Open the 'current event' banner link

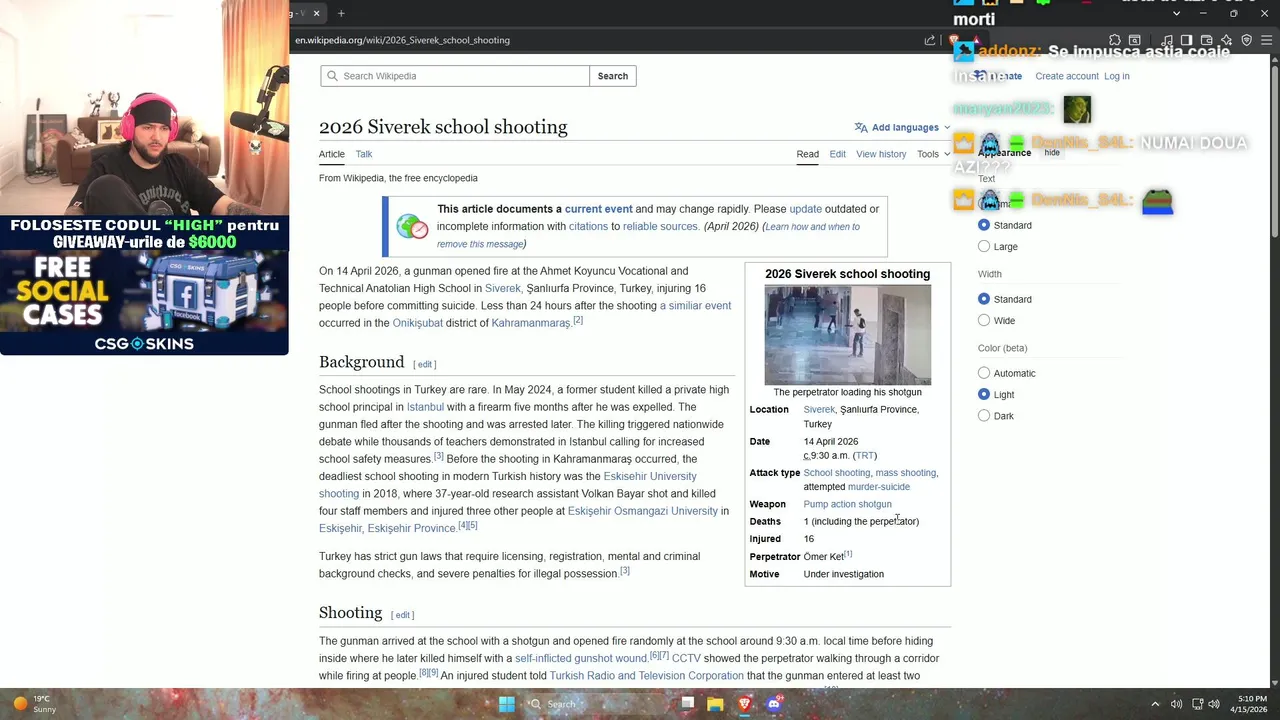coord(598,209)
